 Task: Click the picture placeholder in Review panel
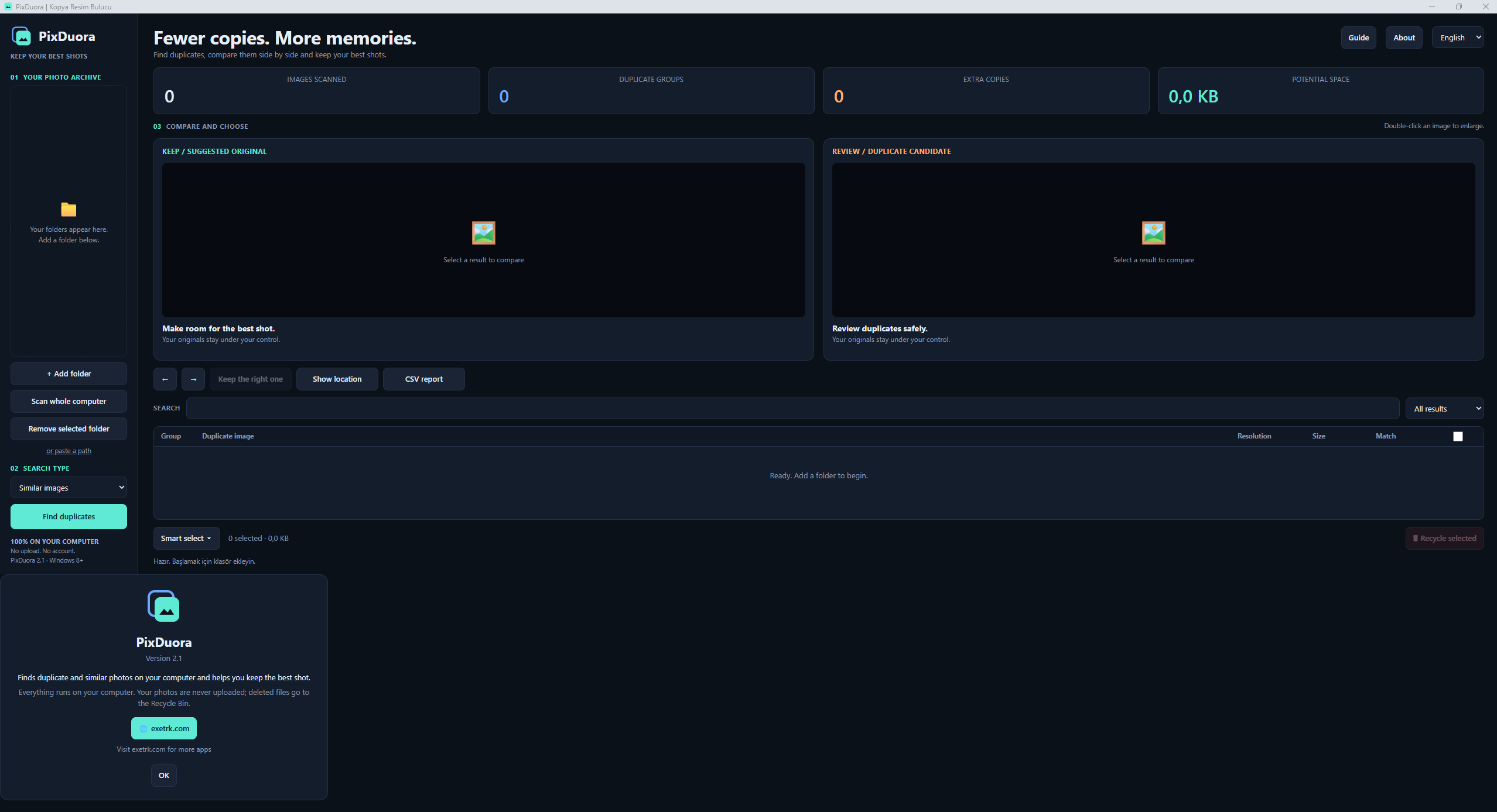[x=1154, y=233]
